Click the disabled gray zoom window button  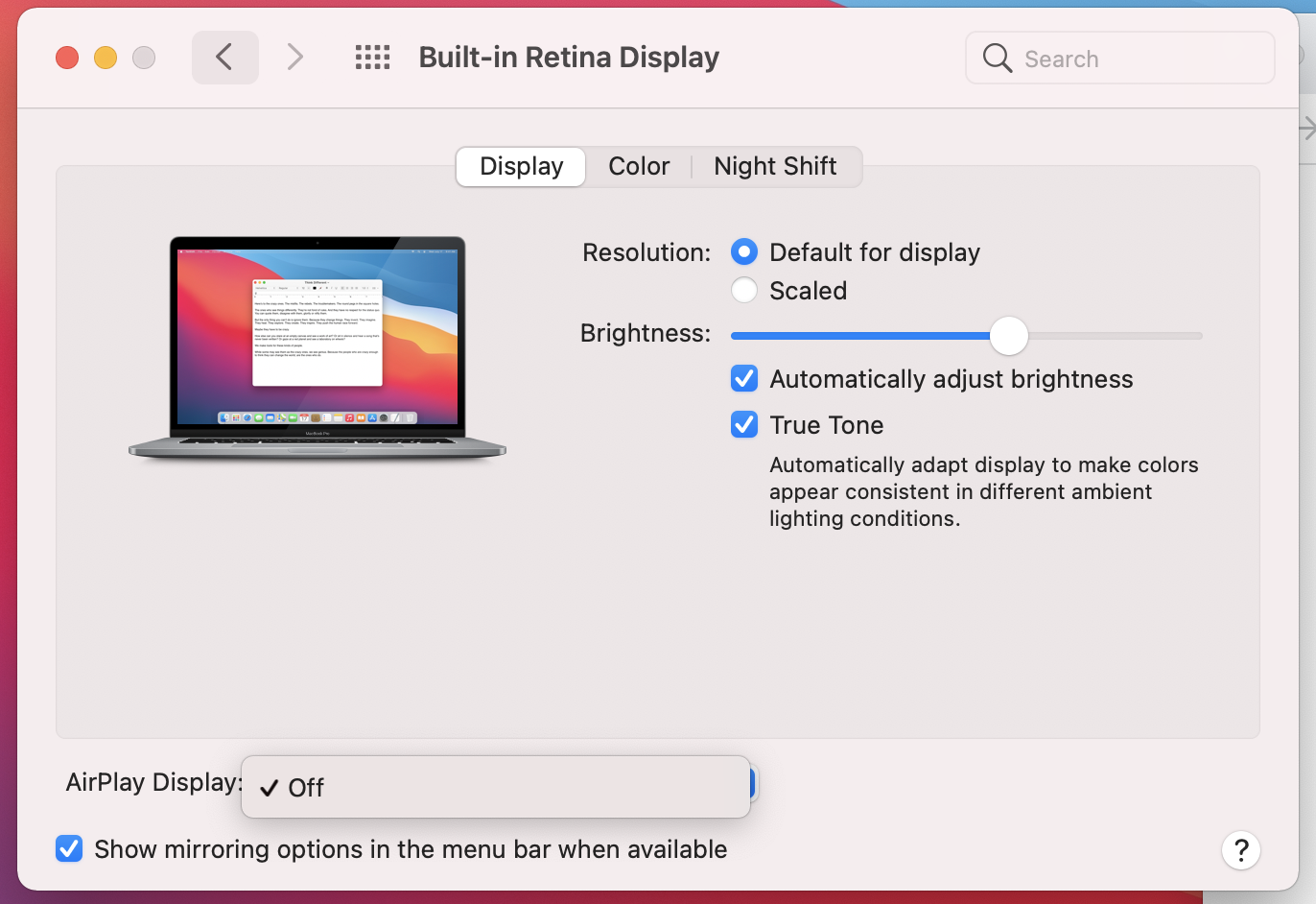point(144,58)
